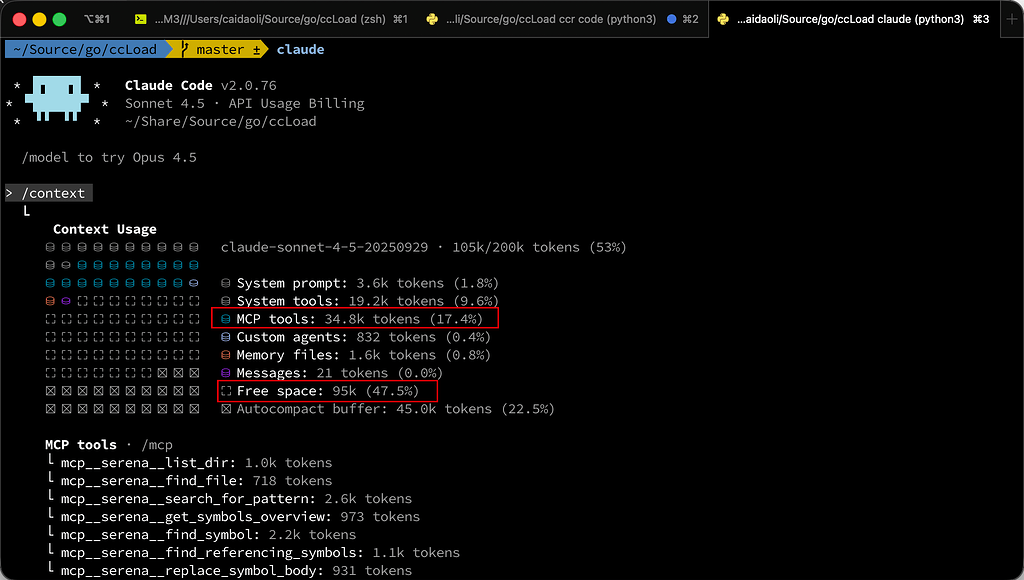Image resolution: width=1024 pixels, height=580 pixels.
Task: Click the Messages purple legend icon
Action: pos(225,372)
